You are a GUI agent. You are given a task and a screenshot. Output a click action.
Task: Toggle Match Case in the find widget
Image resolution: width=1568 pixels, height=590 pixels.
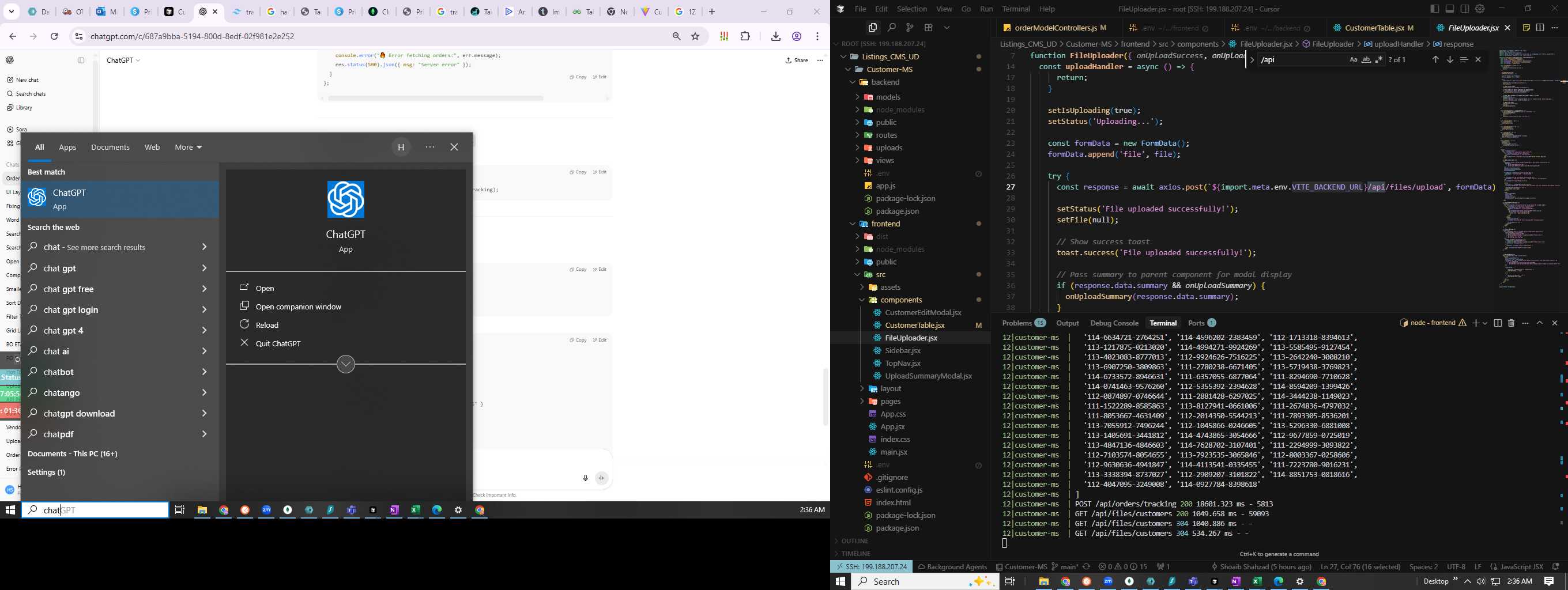(x=1353, y=59)
